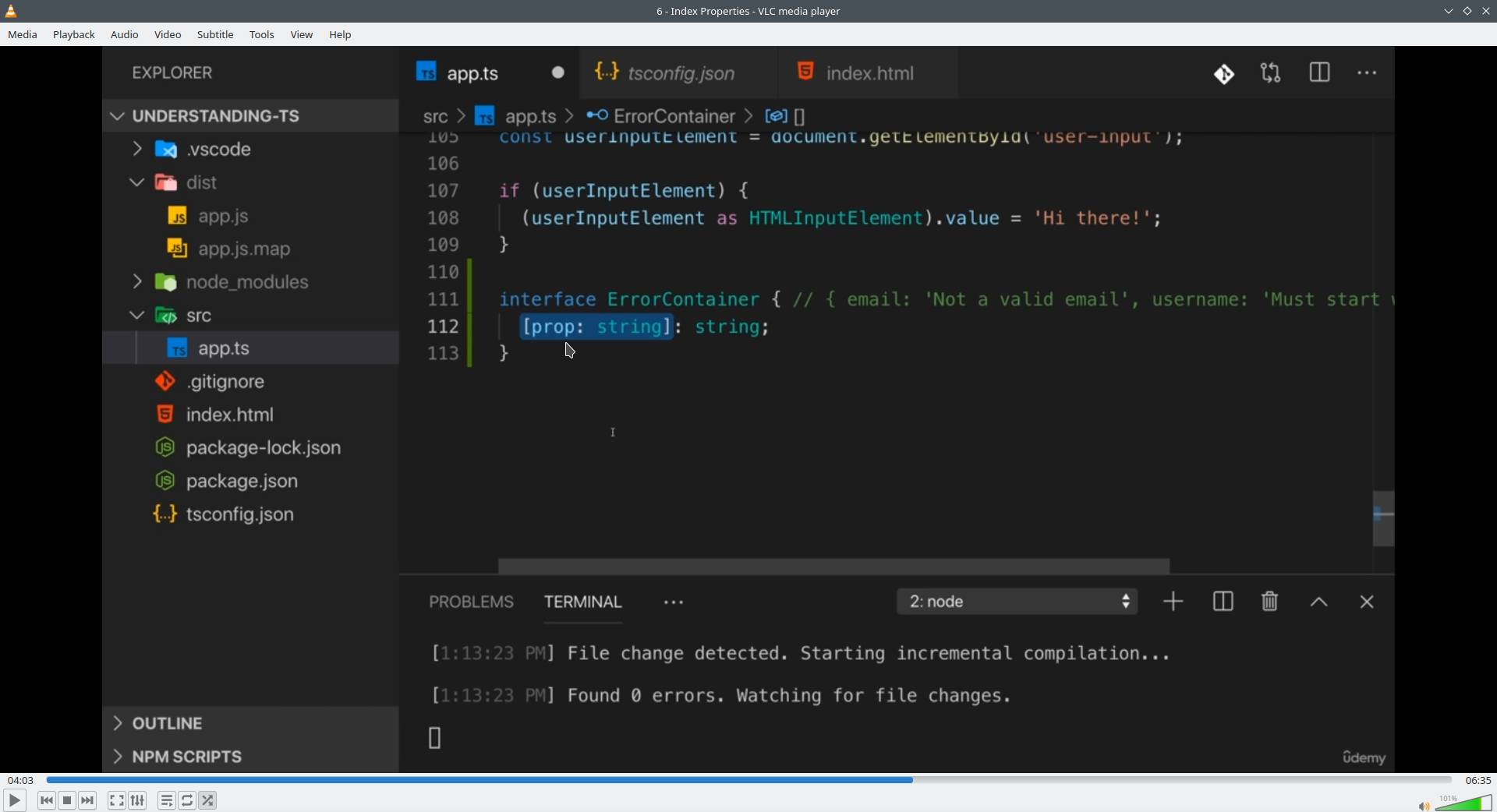The height and width of the screenshot is (812, 1497).
Task: Switch to the TERMINAL panel tab
Action: (582, 602)
